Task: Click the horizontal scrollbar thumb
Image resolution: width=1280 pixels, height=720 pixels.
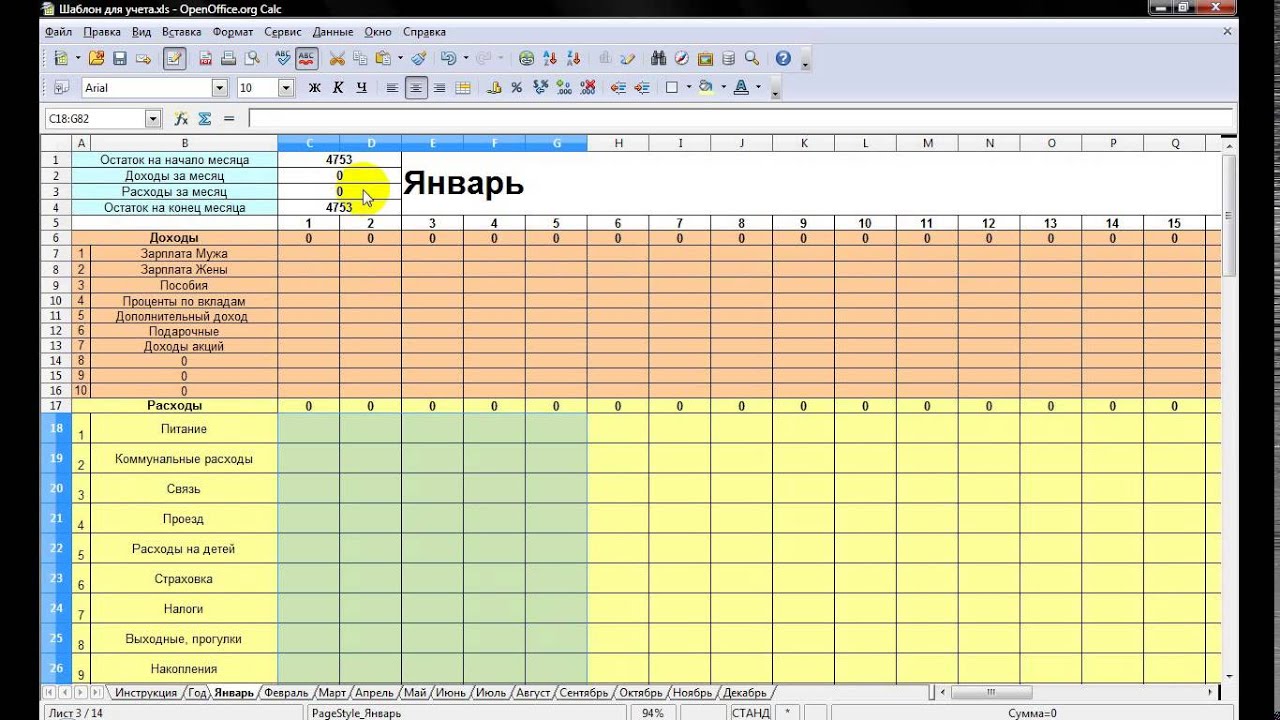Action: point(991,692)
